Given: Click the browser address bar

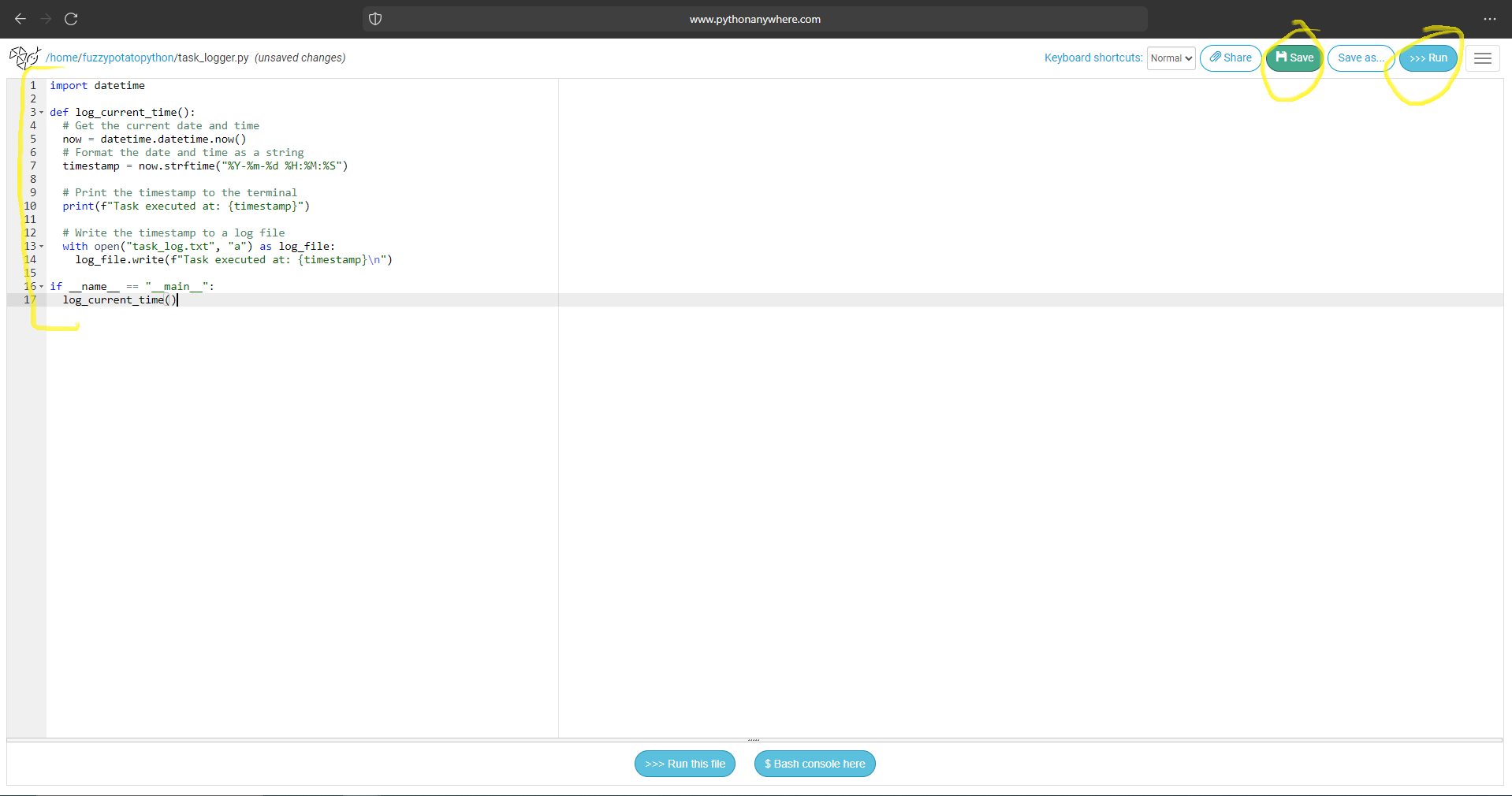Looking at the screenshot, I should 754,19.
